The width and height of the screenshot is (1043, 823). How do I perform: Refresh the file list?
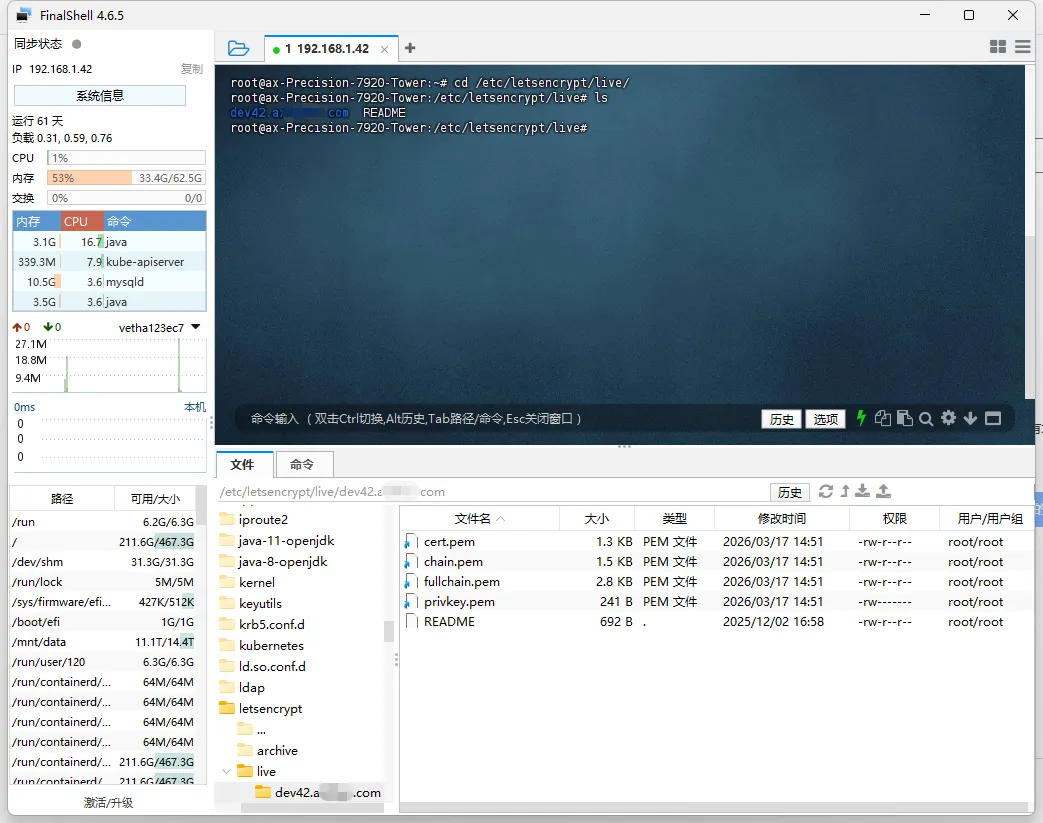point(825,491)
